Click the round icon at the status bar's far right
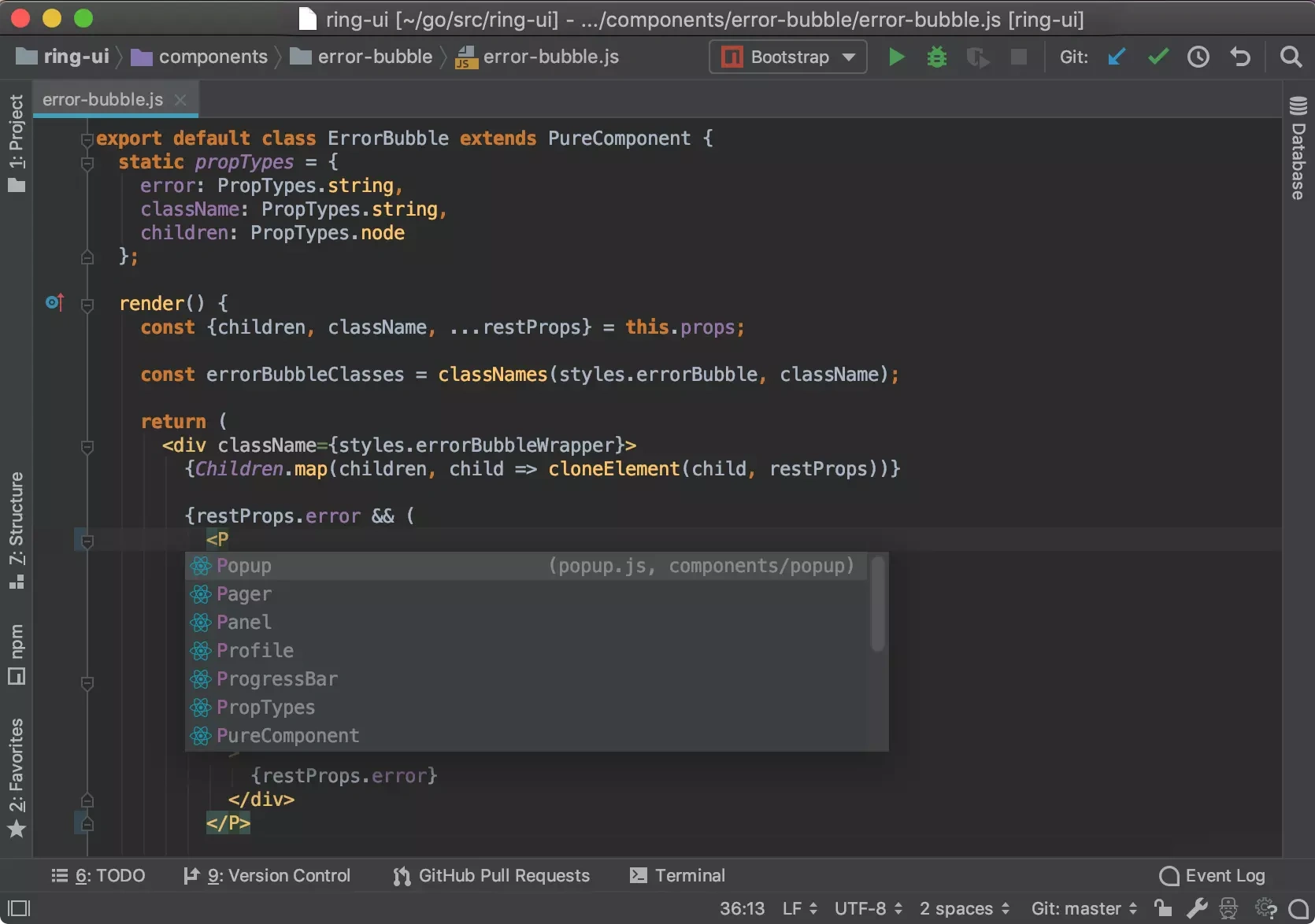This screenshot has width=1315, height=924. [1298, 908]
